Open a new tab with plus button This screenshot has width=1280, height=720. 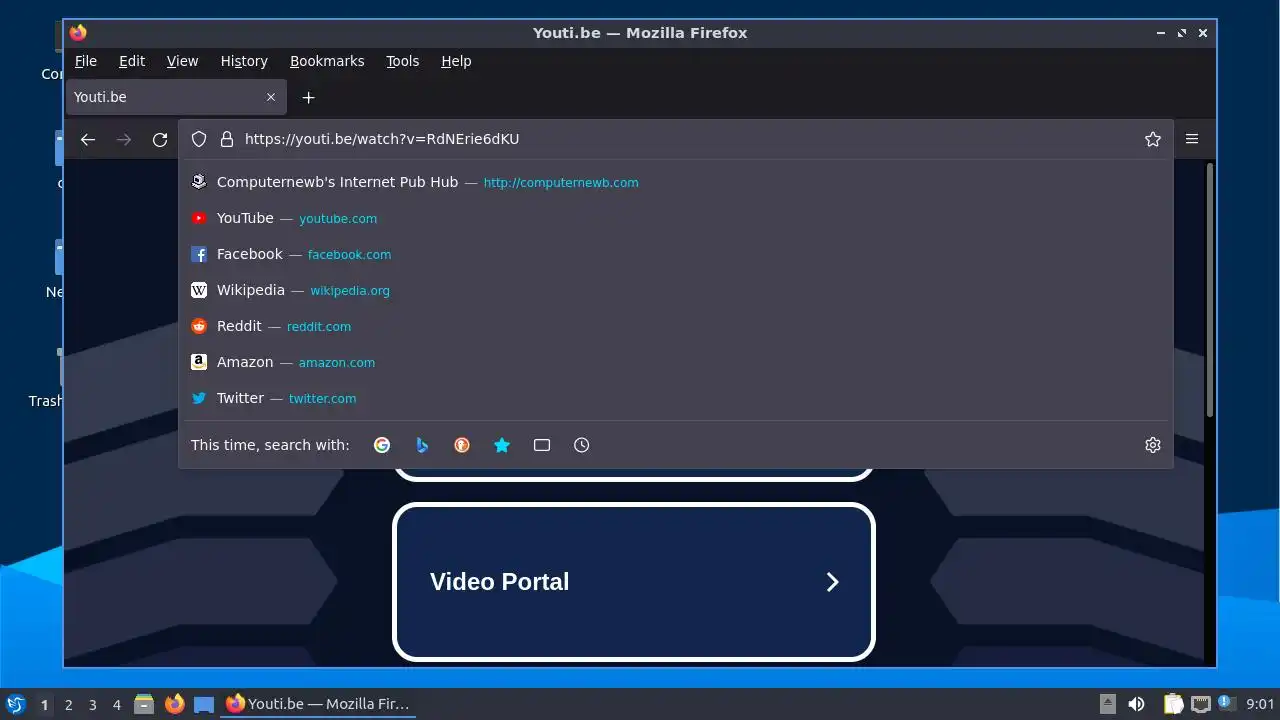click(309, 97)
